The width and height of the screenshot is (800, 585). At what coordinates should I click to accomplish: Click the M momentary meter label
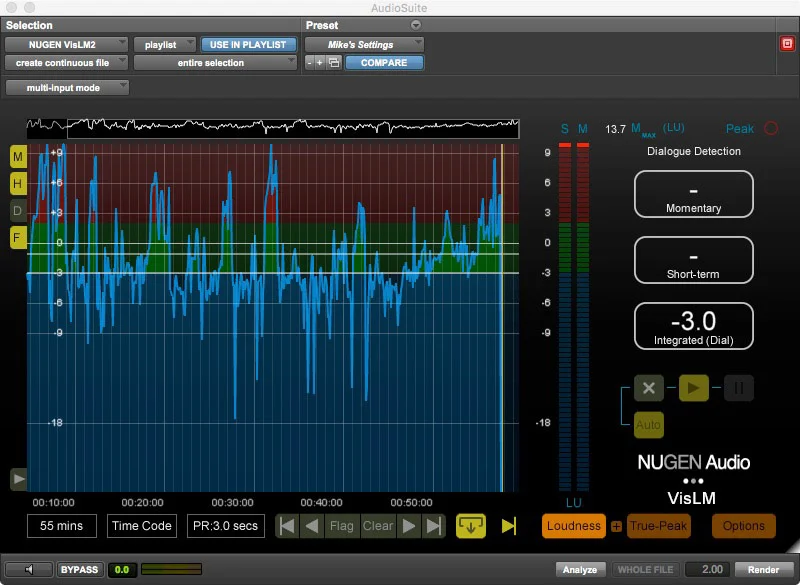(x=583, y=129)
